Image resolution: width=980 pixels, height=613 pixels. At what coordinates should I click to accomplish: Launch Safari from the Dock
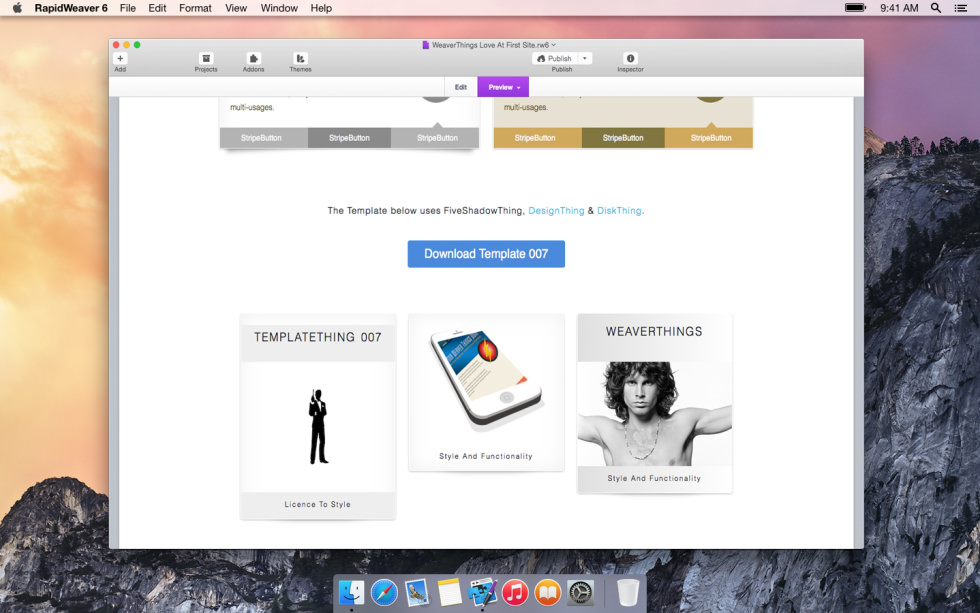[384, 592]
